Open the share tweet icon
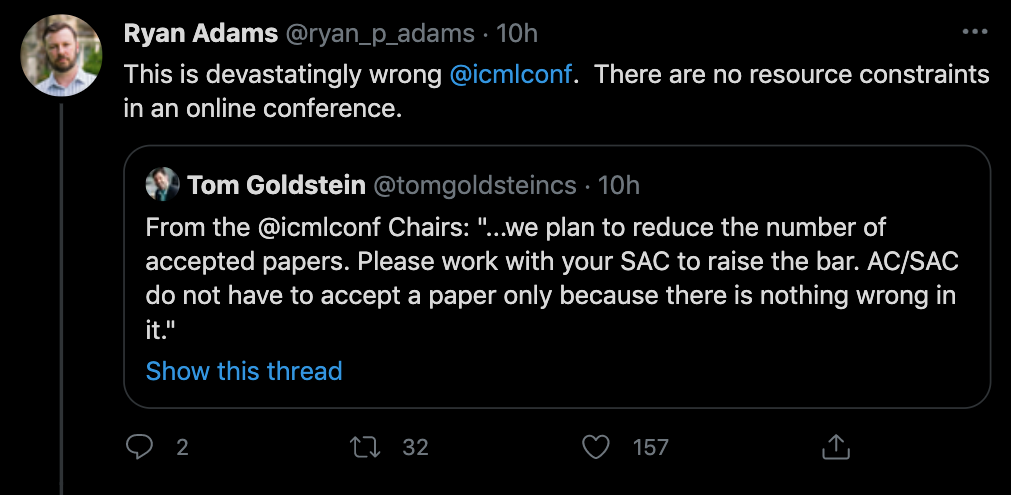This screenshot has height=495, width=1011. point(836,446)
